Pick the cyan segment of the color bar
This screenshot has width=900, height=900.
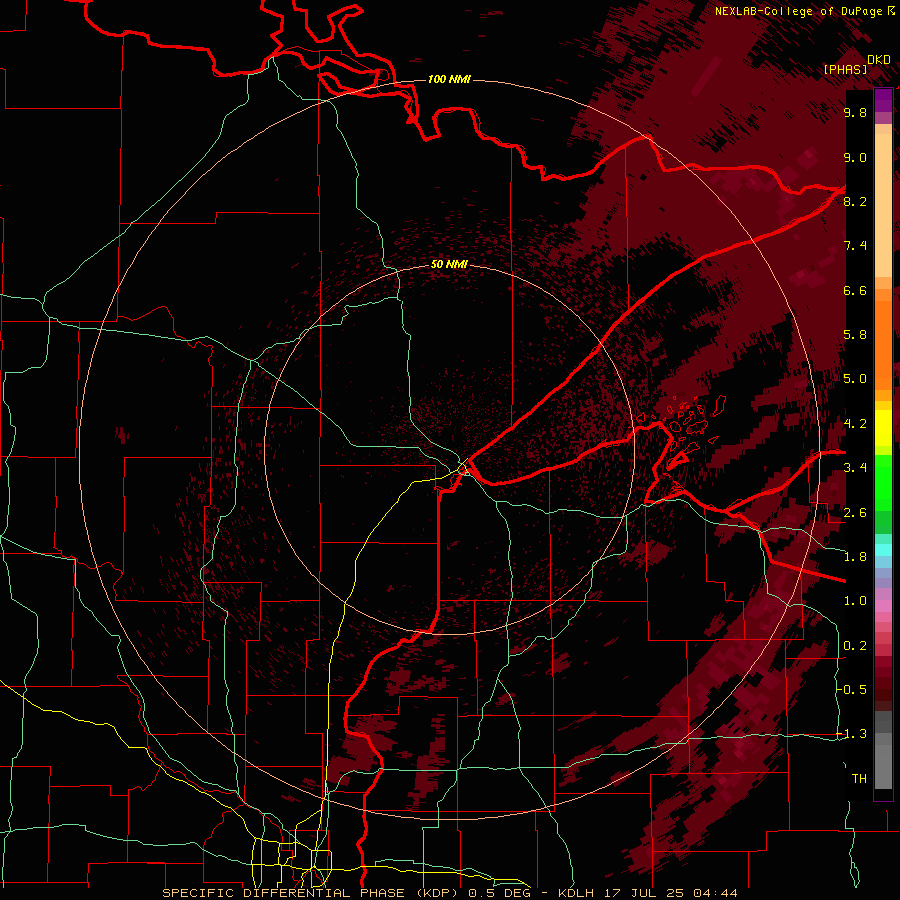883,550
